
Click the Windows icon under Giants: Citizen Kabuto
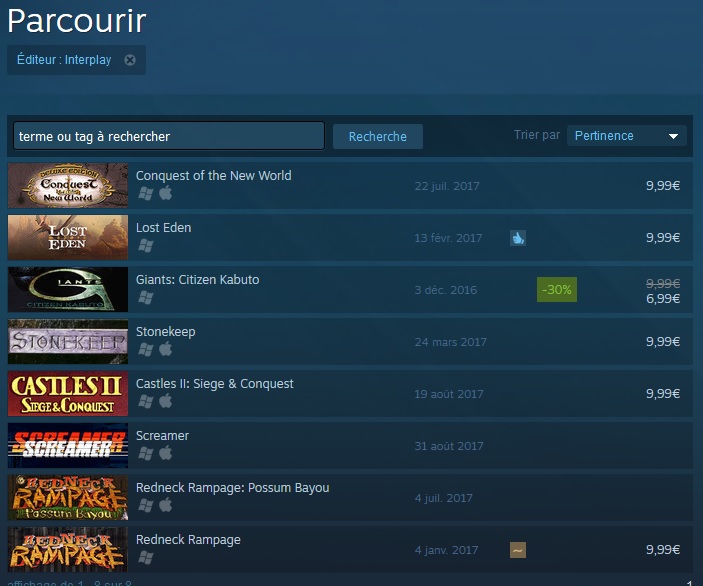(146, 297)
